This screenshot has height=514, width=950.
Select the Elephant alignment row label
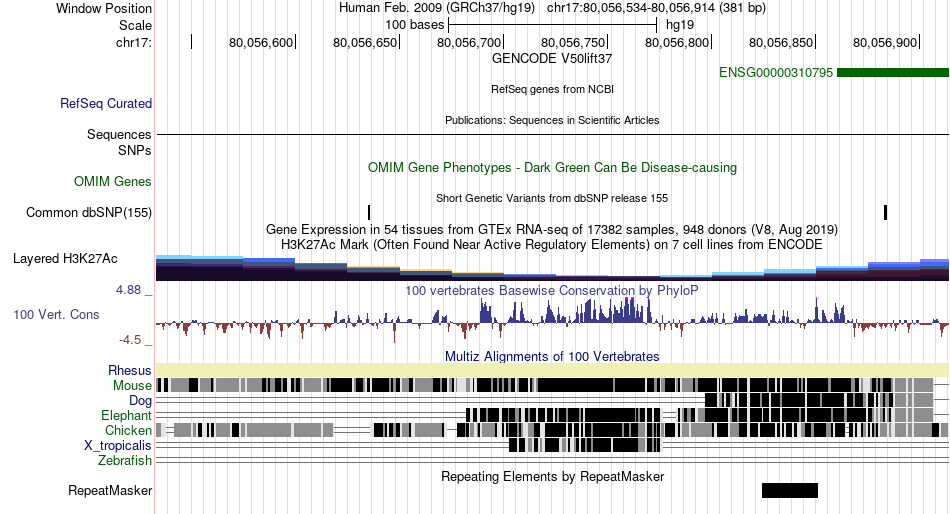coord(127,416)
